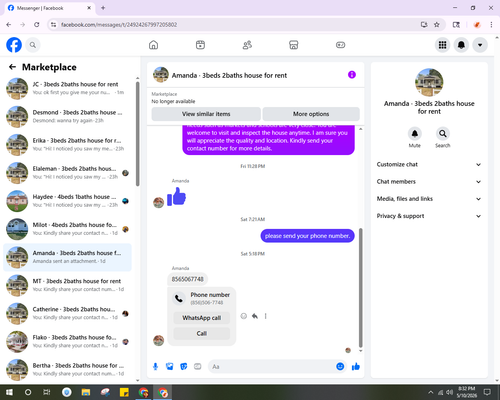
Task: Open the Gaming icon in top navigation
Action: click(x=340, y=45)
